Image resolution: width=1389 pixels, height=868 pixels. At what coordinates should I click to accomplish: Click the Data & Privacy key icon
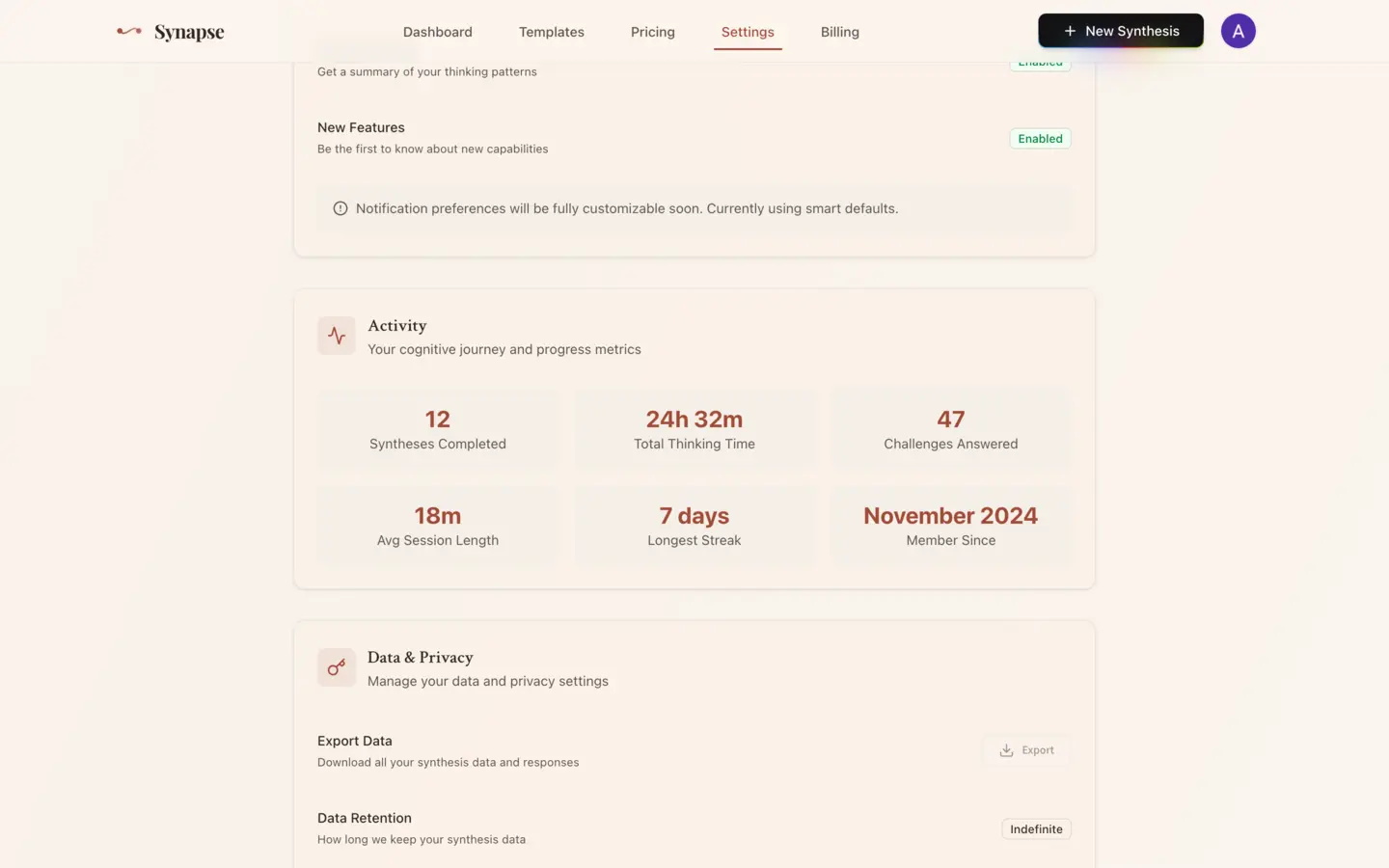pos(337,667)
